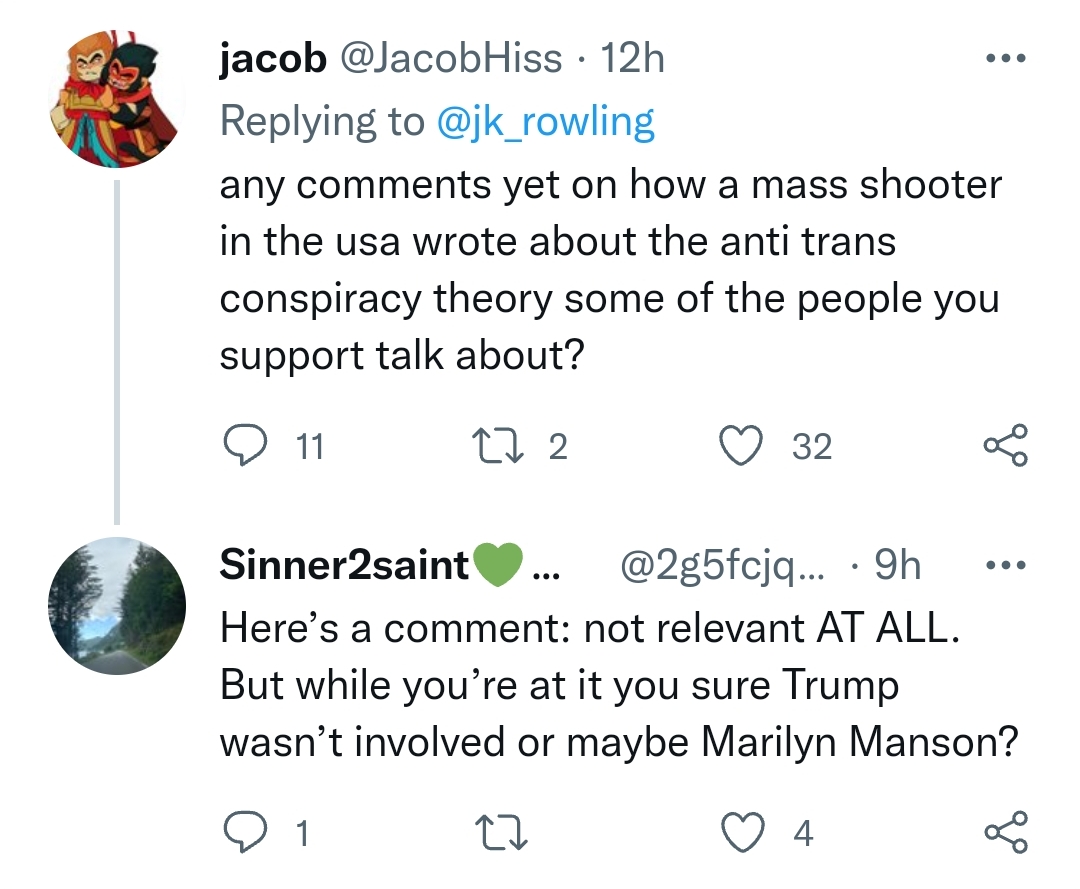
Task: Retweet Sinner2saint's reply
Action: tap(501, 832)
